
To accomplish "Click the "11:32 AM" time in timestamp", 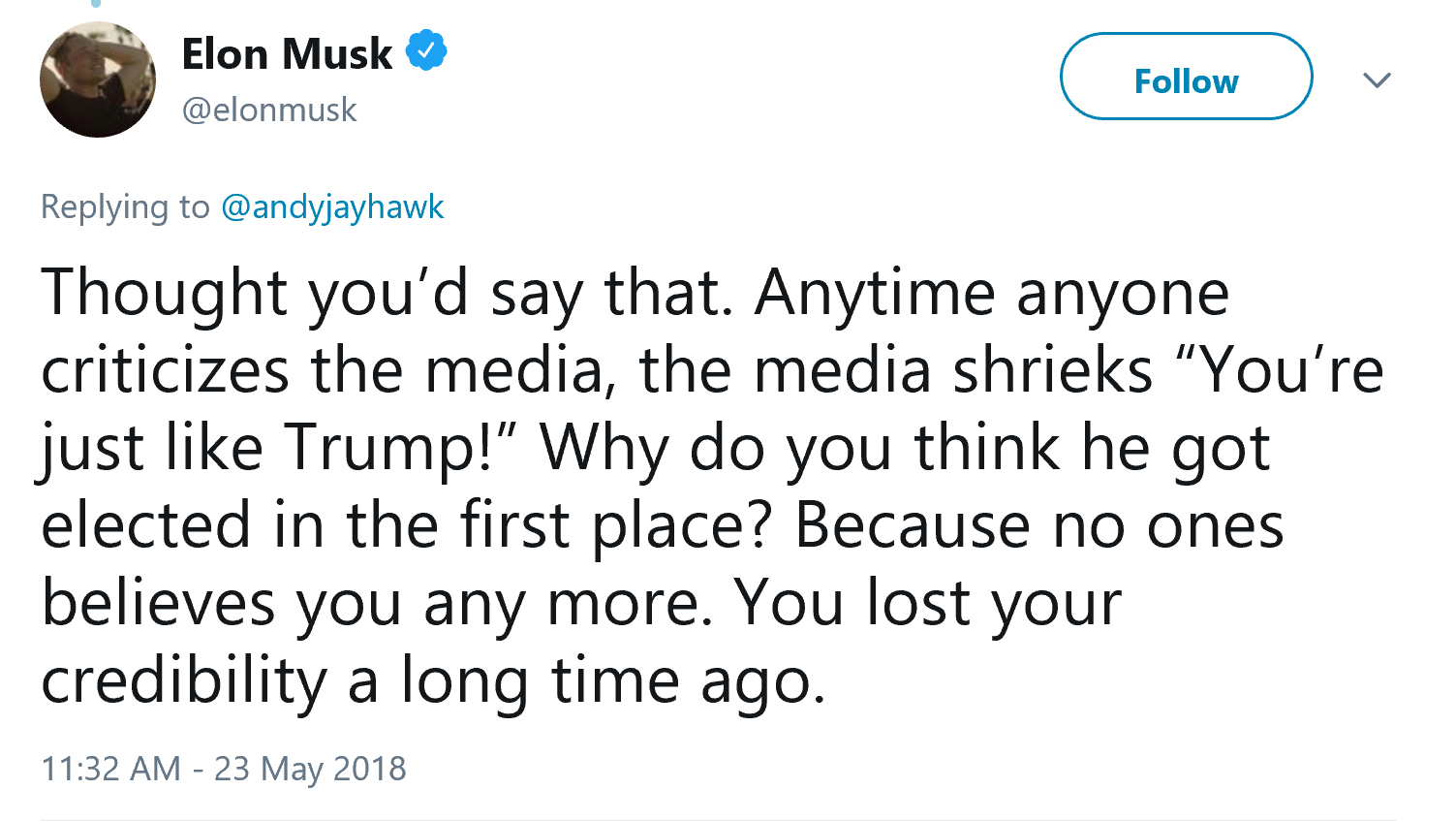I will pyautogui.click(x=110, y=769).
